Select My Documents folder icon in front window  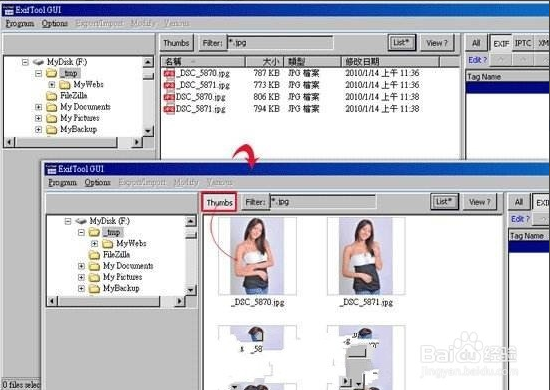[94, 266]
